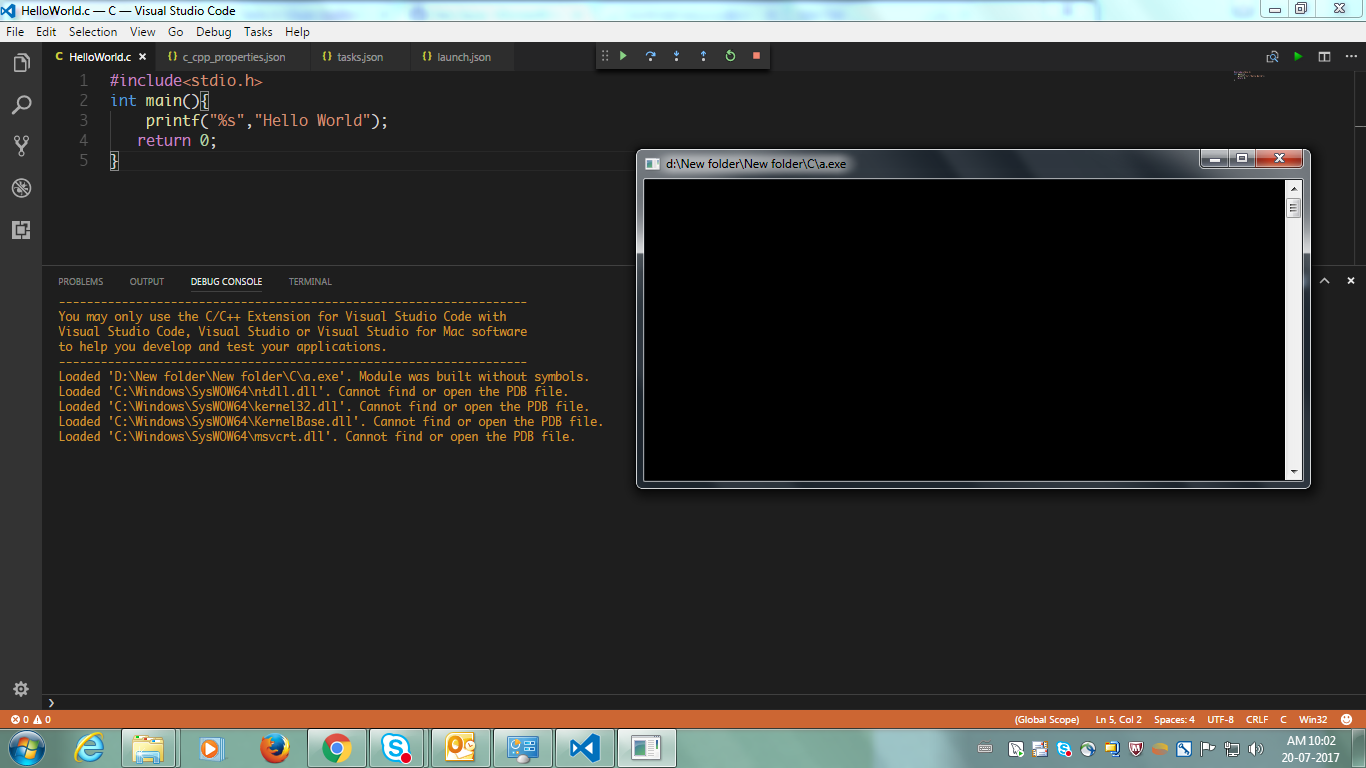Image resolution: width=1366 pixels, height=768 pixels.
Task: Open the Debug view in the Activity Bar
Action: (x=22, y=188)
